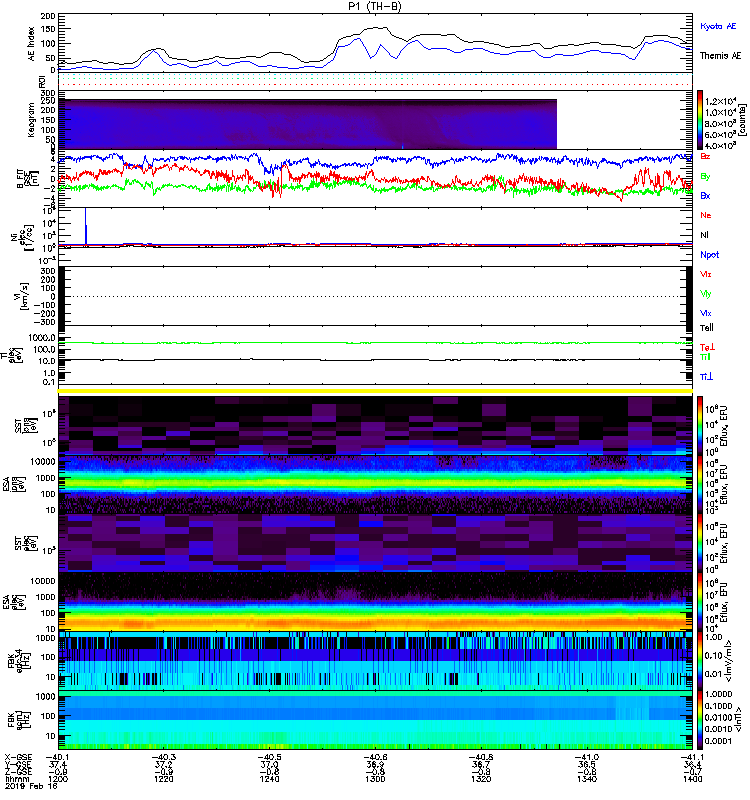750x800 pixels.
Task: Select the green "By" legend entry
Action: coord(705,176)
